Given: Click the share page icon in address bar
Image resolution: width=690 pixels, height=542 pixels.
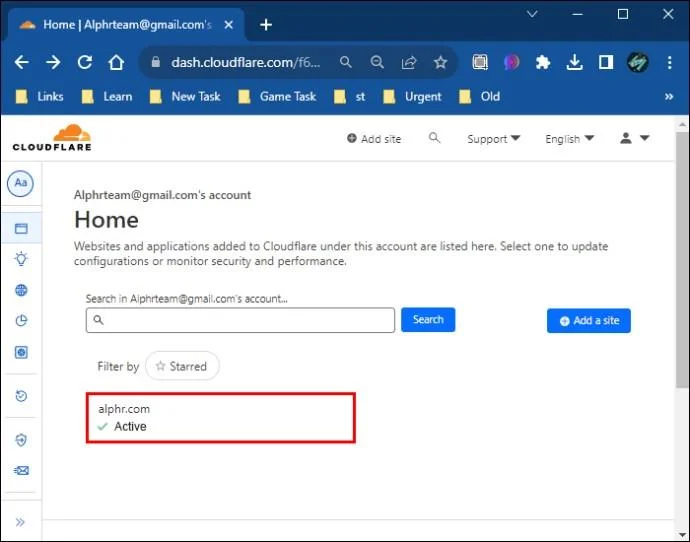Looking at the screenshot, I should 409,62.
